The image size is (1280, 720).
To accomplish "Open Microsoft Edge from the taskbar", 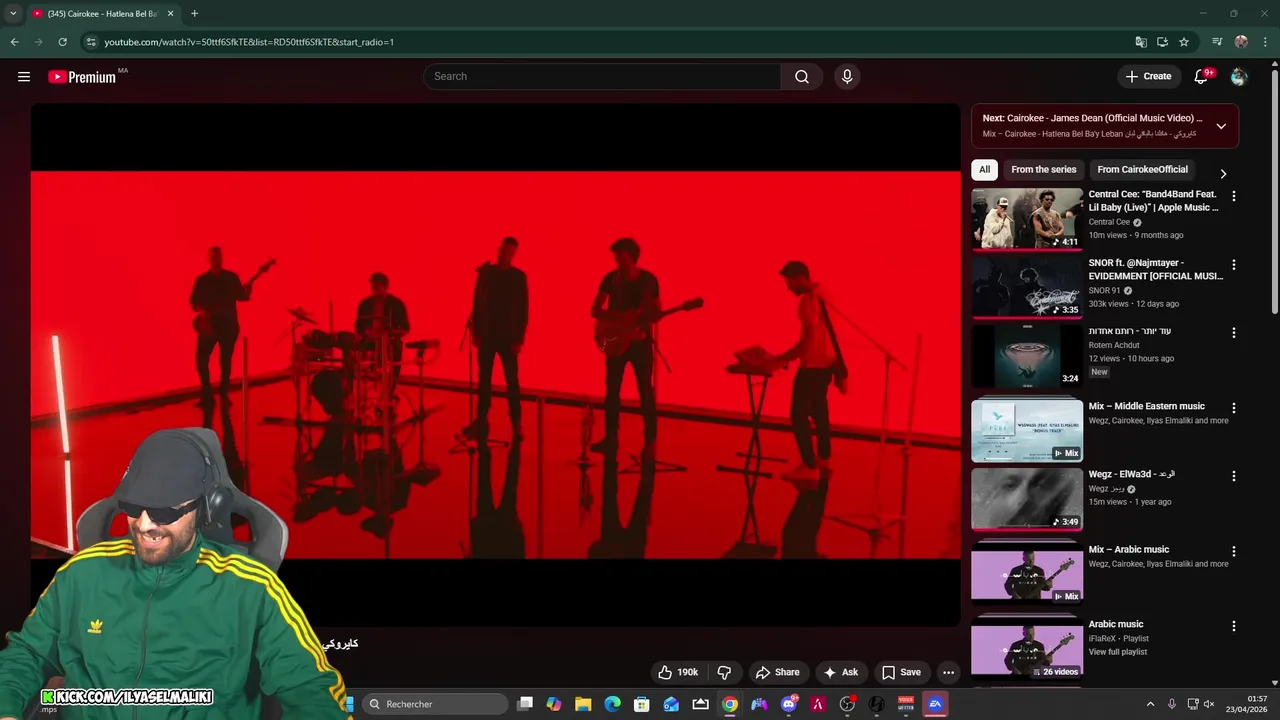I will [x=612, y=704].
